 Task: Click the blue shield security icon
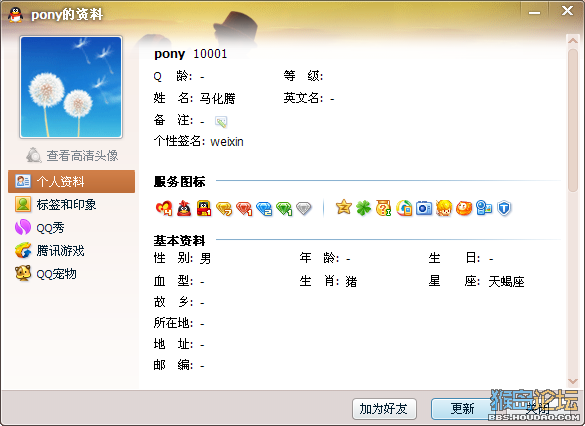click(x=504, y=208)
